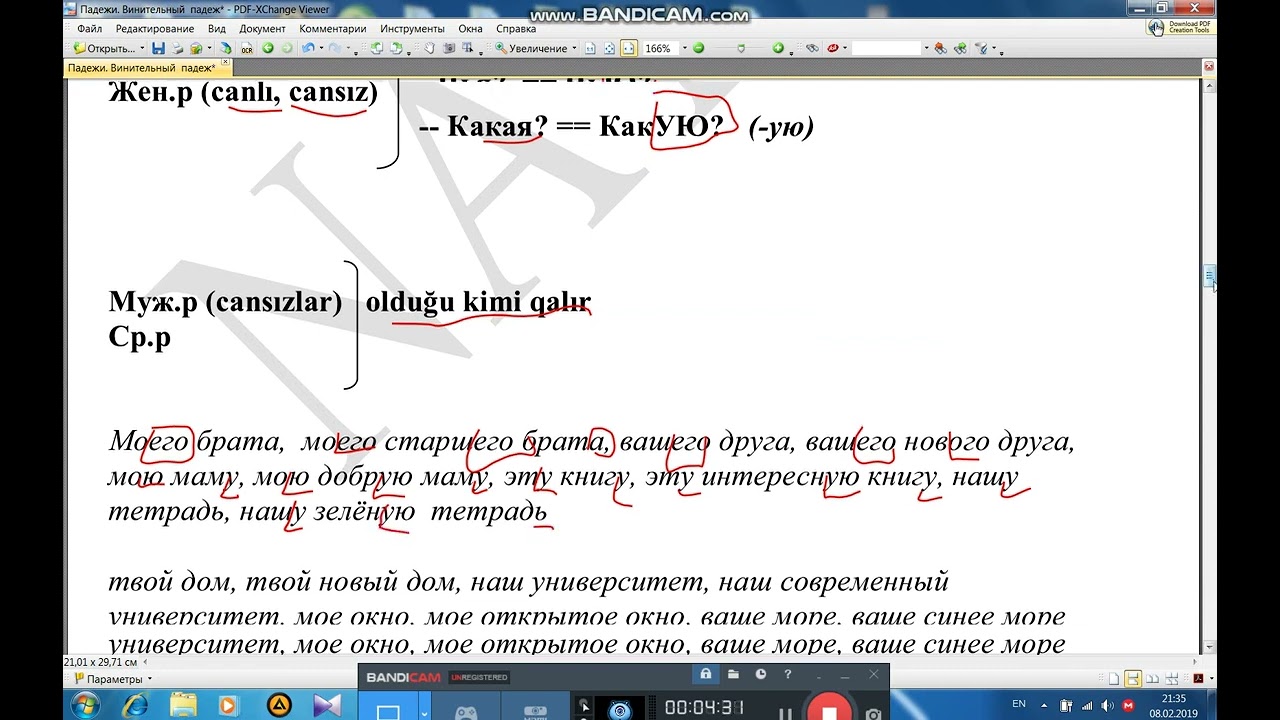Set zoom to Actual Size icon
The width and height of the screenshot is (1280, 720).
pos(590,48)
